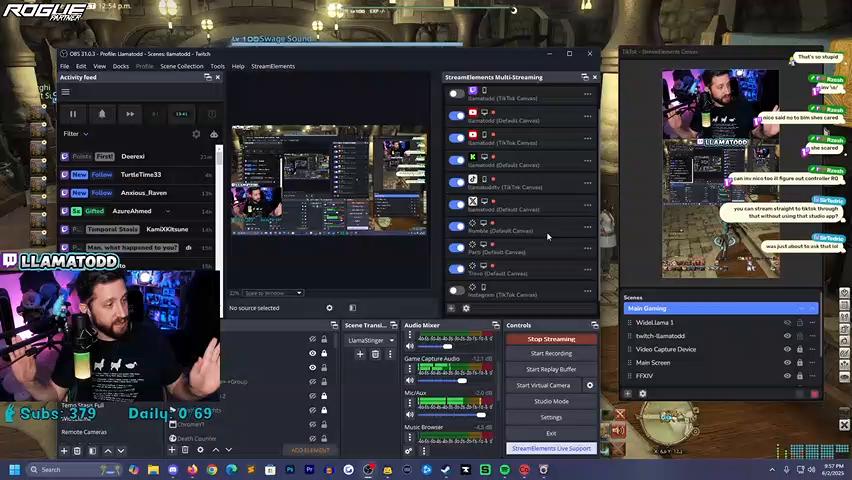Open StreamElements Live Support

pyautogui.click(x=551, y=448)
